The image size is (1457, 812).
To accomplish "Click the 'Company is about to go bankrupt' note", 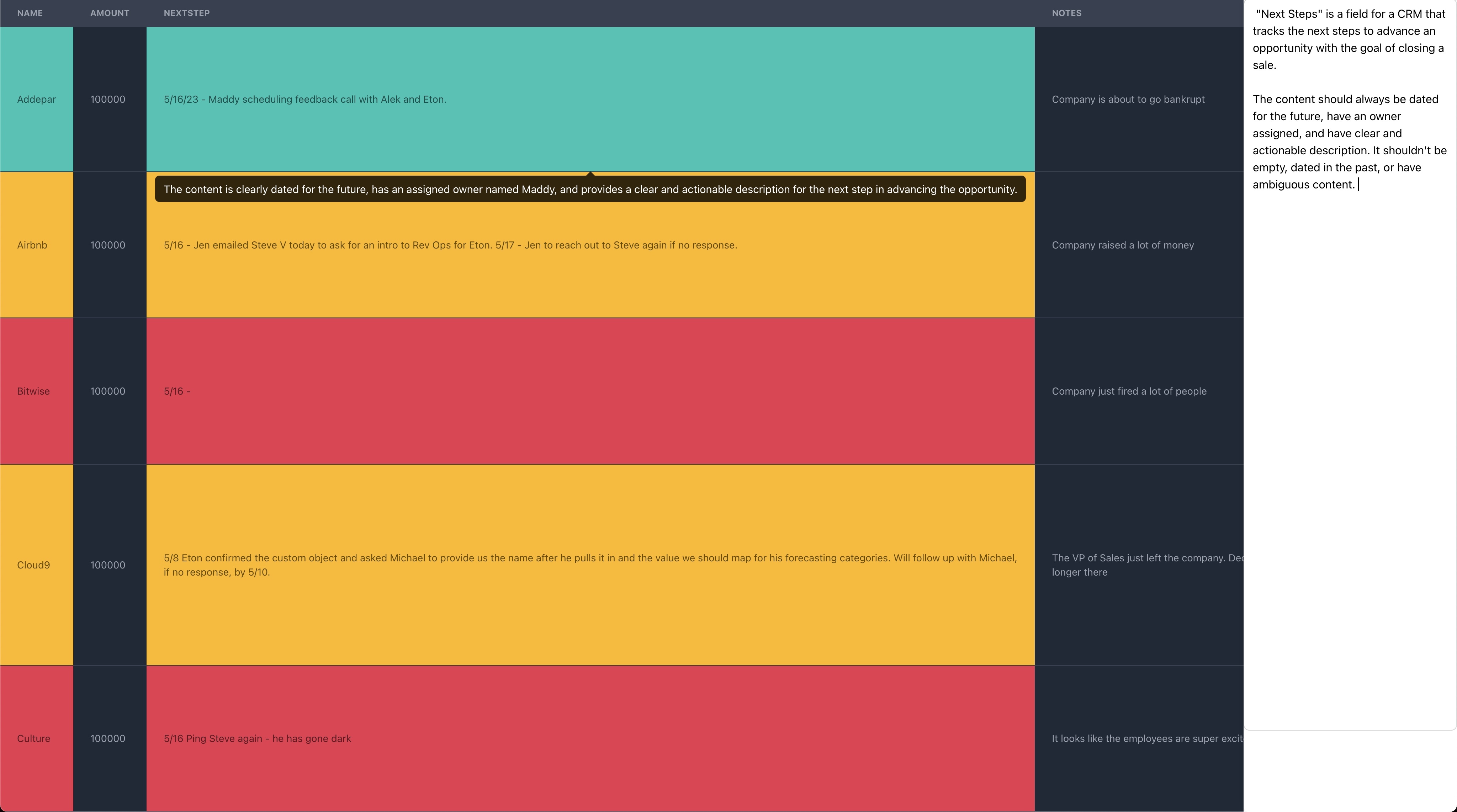I will click(x=1128, y=100).
